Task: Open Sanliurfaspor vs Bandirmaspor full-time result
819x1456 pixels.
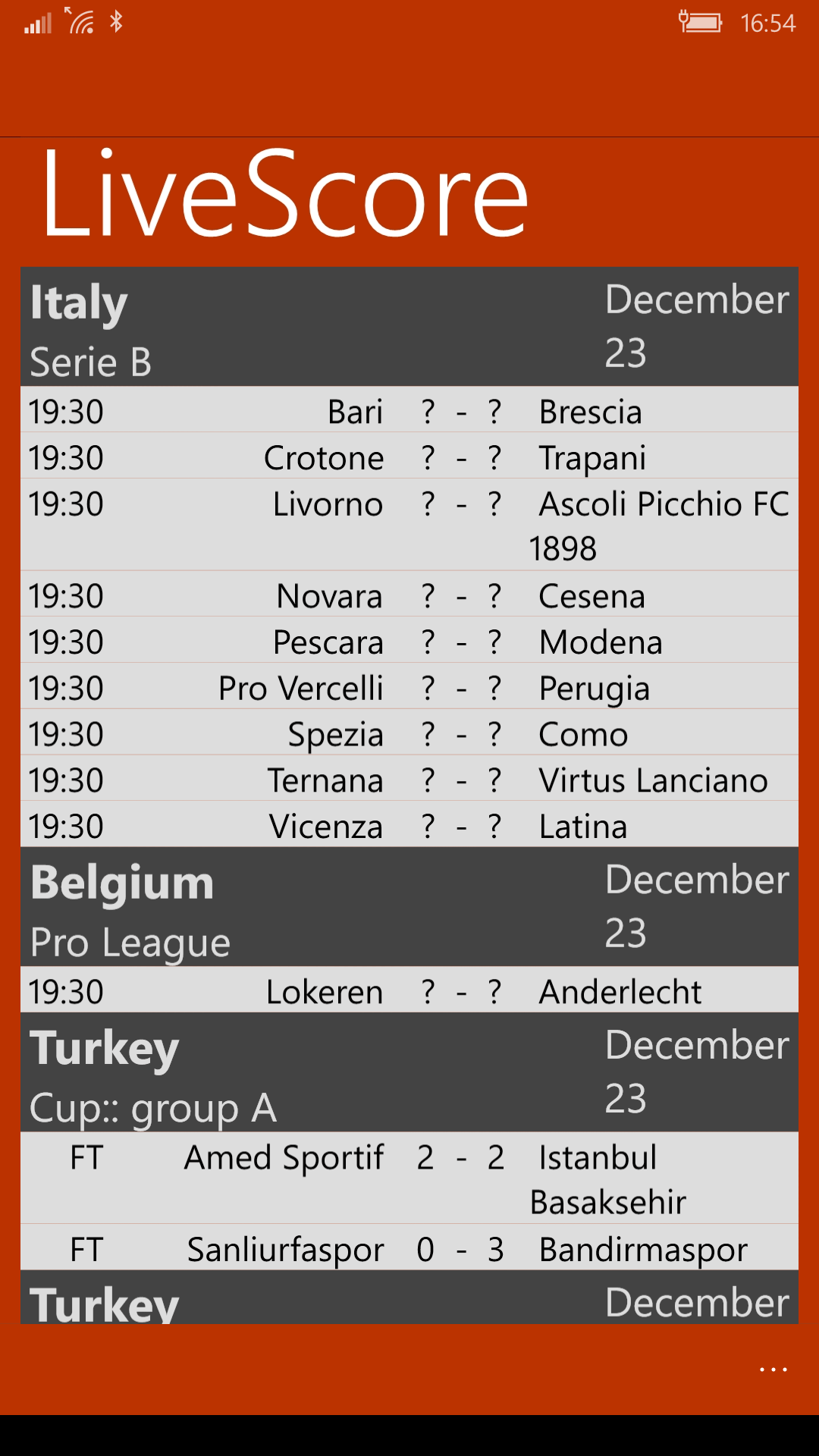Action: coord(409,1249)
